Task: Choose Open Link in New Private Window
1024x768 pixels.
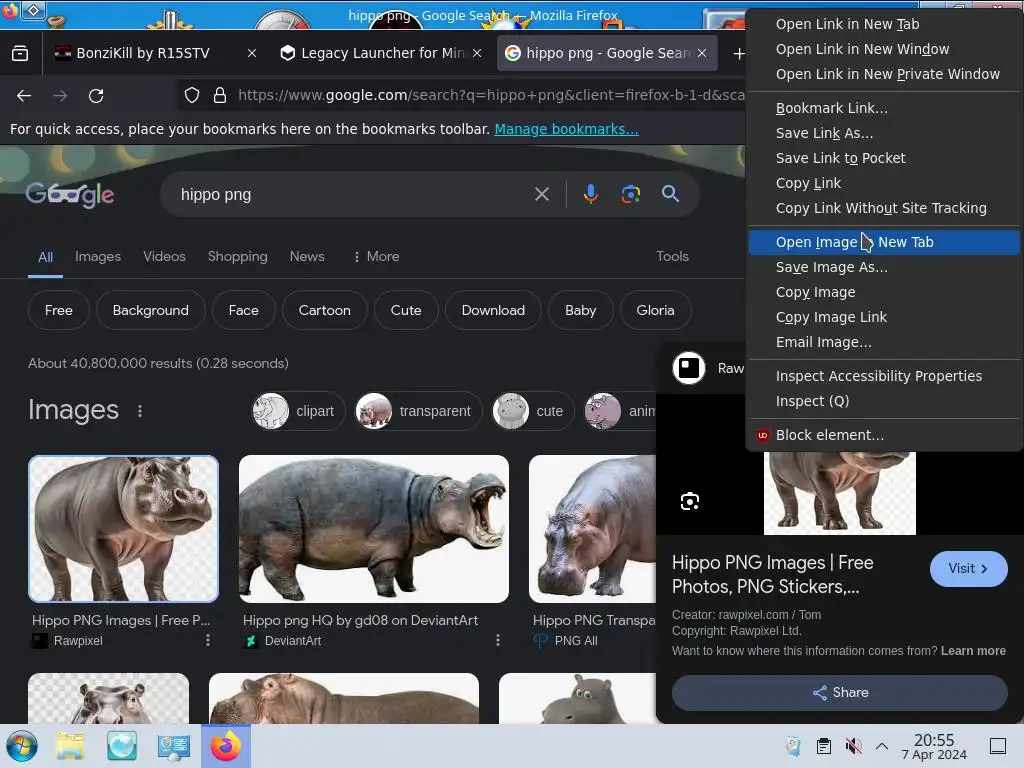Action: tap(884, 74)
